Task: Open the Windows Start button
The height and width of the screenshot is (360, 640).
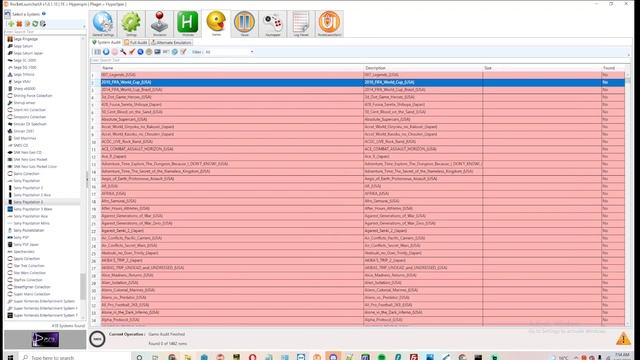Action: tap(10, 357)
